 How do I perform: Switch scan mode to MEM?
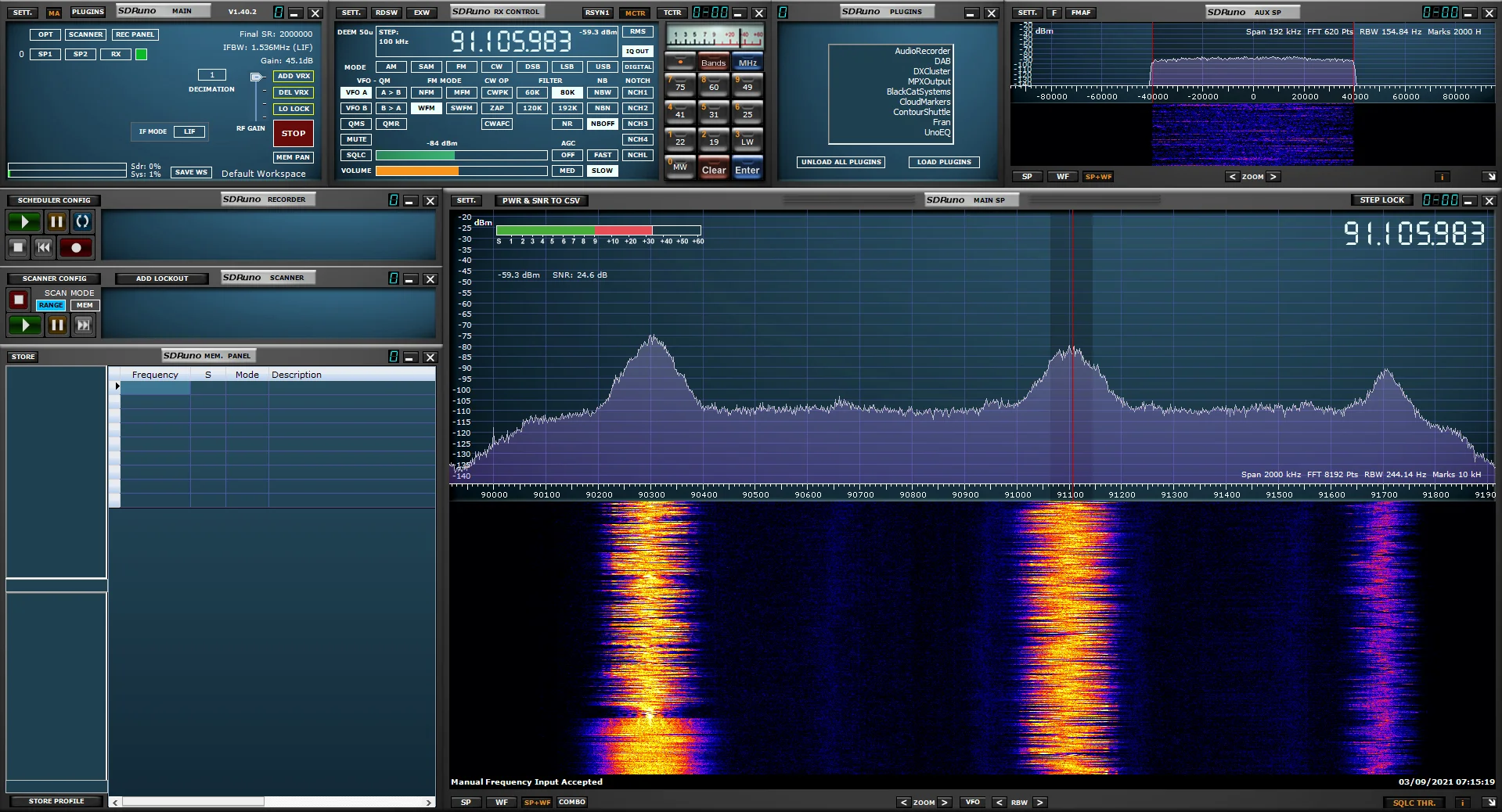pyautogui.click(x=85, y=305)
